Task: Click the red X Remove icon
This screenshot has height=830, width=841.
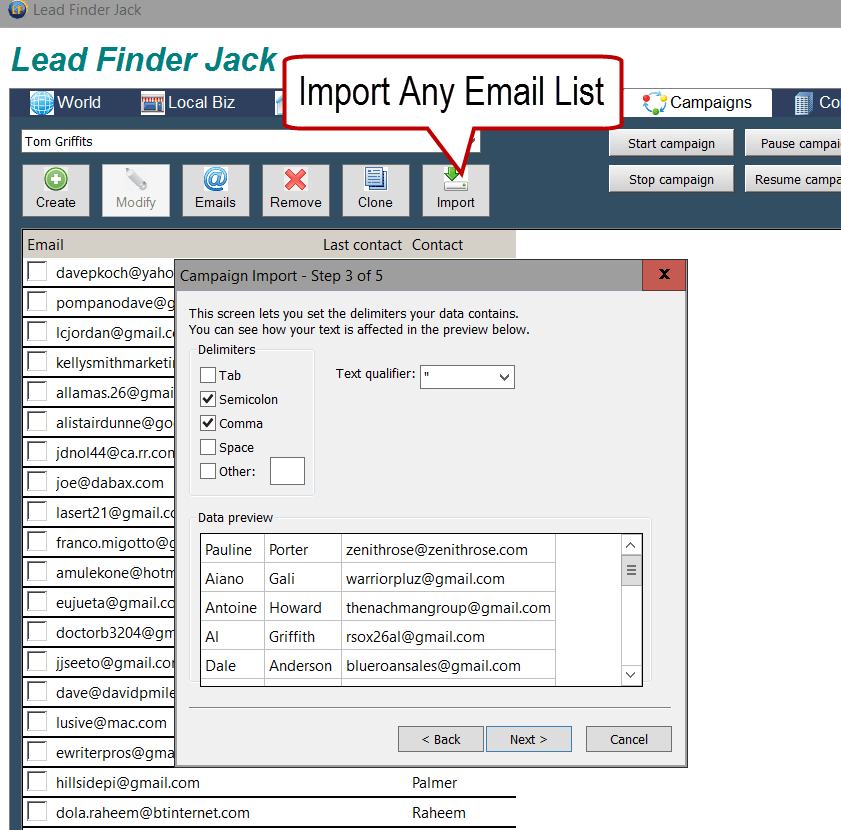Action: click(x=295, y=180)
